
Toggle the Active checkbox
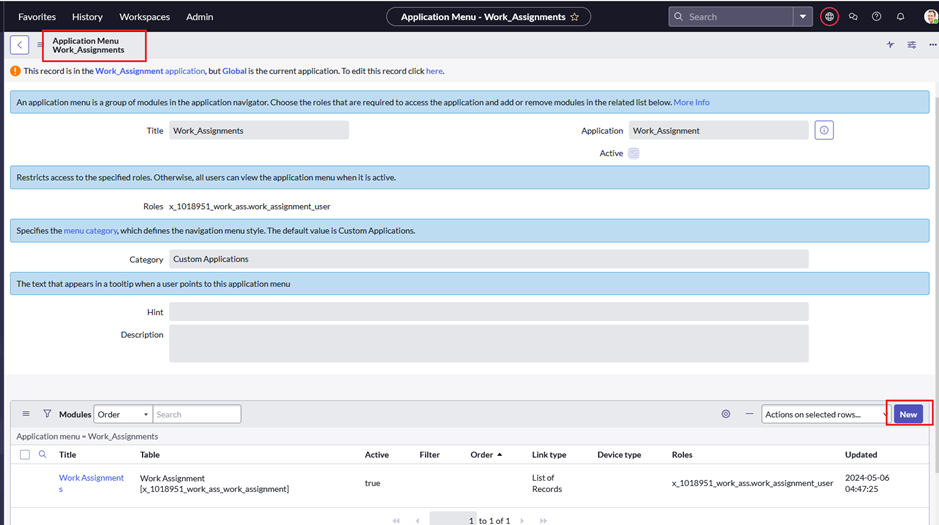click(x=633, y=153)
